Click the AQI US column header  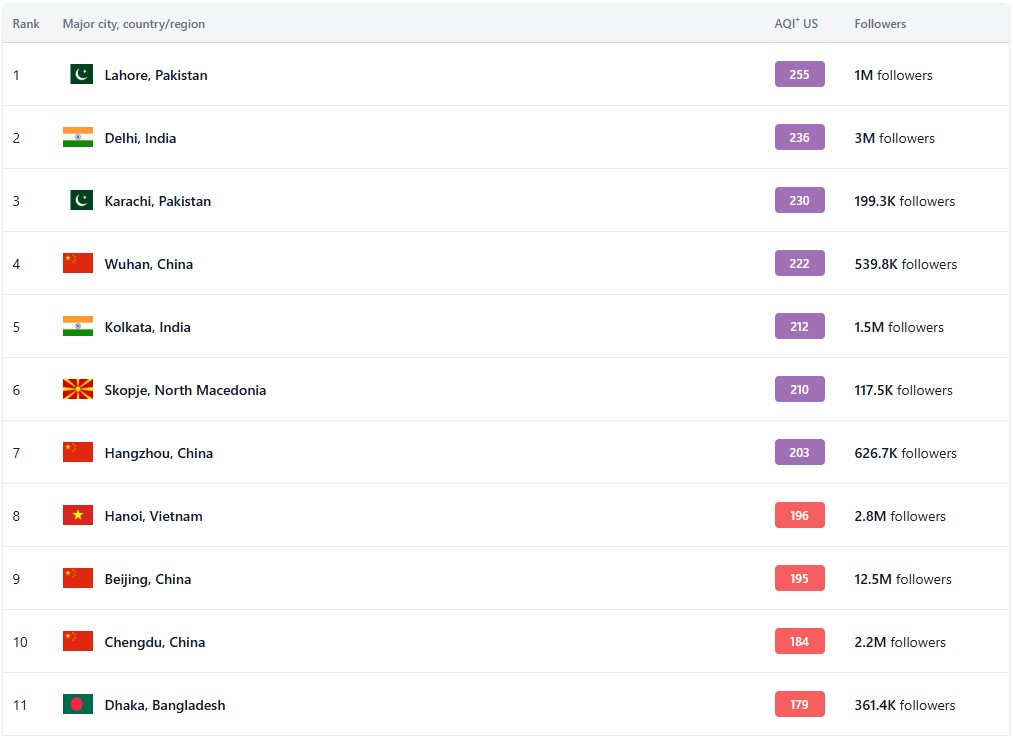point(795,24)
